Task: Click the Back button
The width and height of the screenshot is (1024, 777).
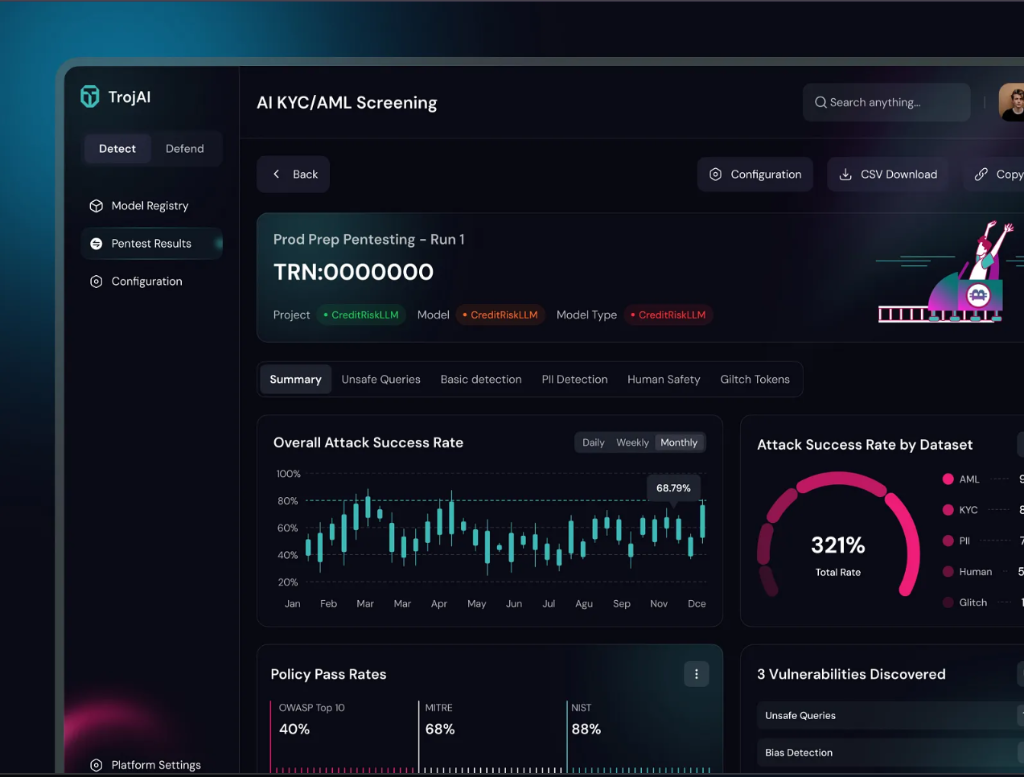Action: coord(293,174)
